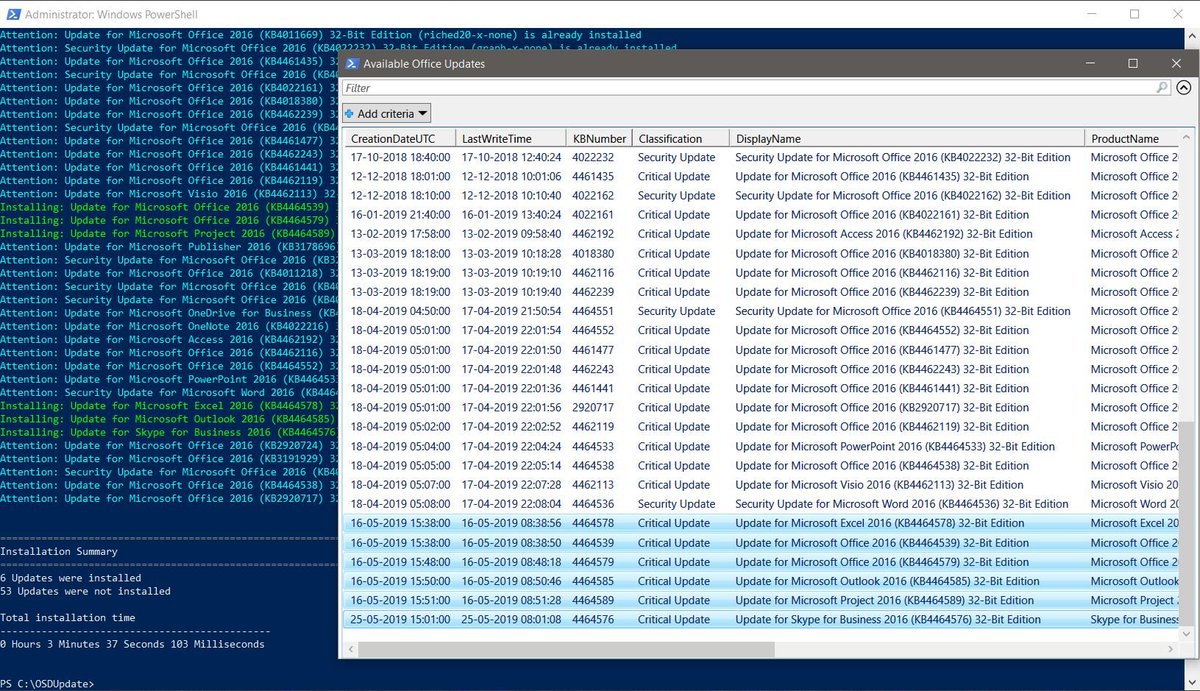Select row with KBNumber 4464552
This screenshot has width=1200, height=691.
762,331
